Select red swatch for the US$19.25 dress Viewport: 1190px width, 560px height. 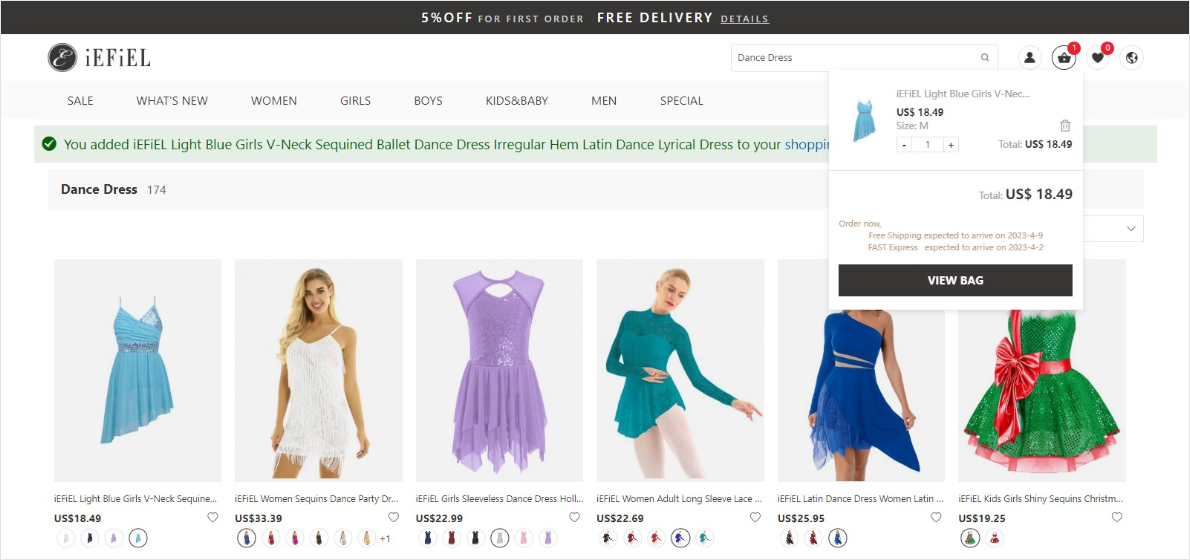click(995, 538)
